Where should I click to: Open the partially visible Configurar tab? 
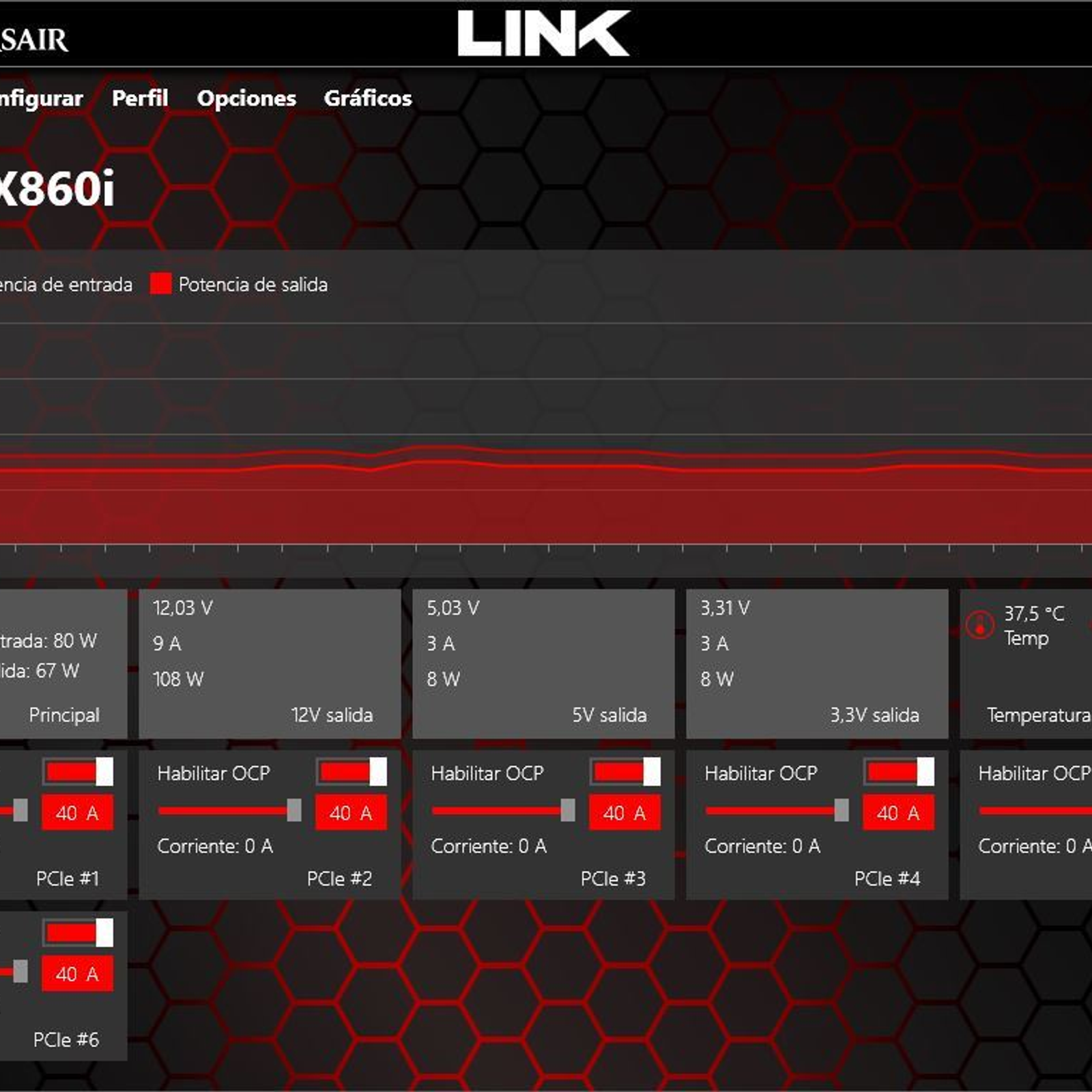(41, 98)
